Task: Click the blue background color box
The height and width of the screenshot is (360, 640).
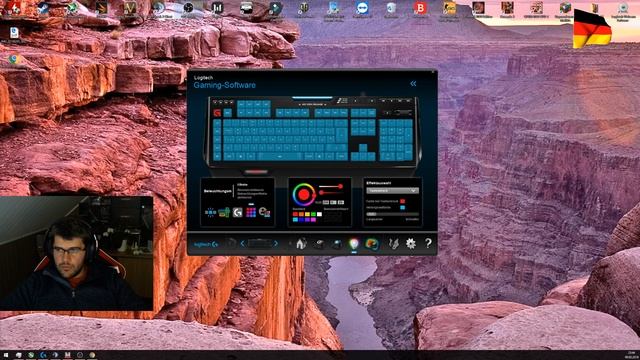Action: tap(402, 207)
